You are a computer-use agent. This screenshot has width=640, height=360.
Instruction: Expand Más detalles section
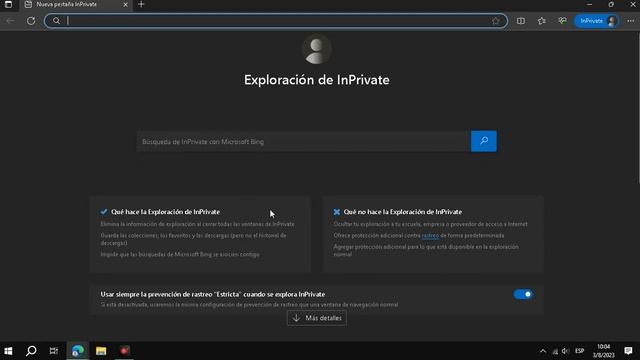pyautogui.click(x=317, y=318)
